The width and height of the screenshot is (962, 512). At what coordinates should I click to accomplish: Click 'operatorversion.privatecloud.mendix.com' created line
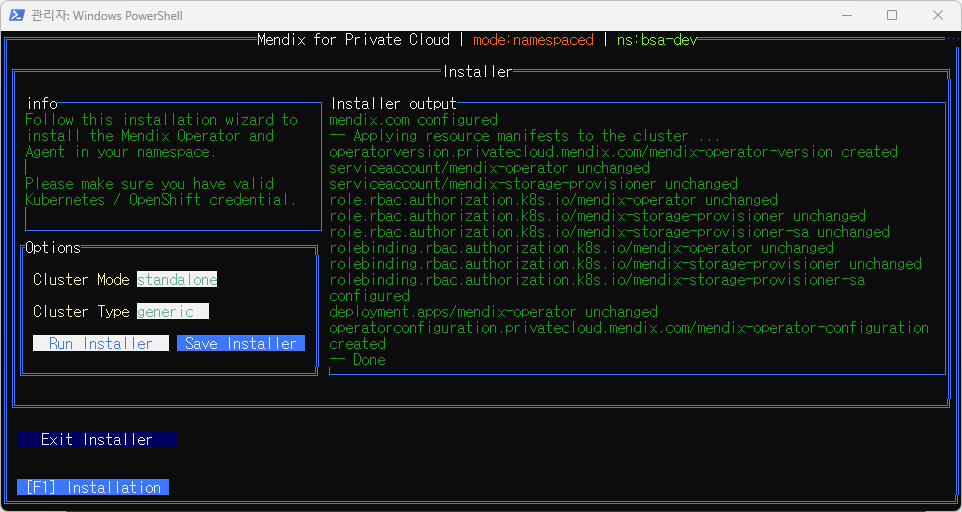click(614, 151)
